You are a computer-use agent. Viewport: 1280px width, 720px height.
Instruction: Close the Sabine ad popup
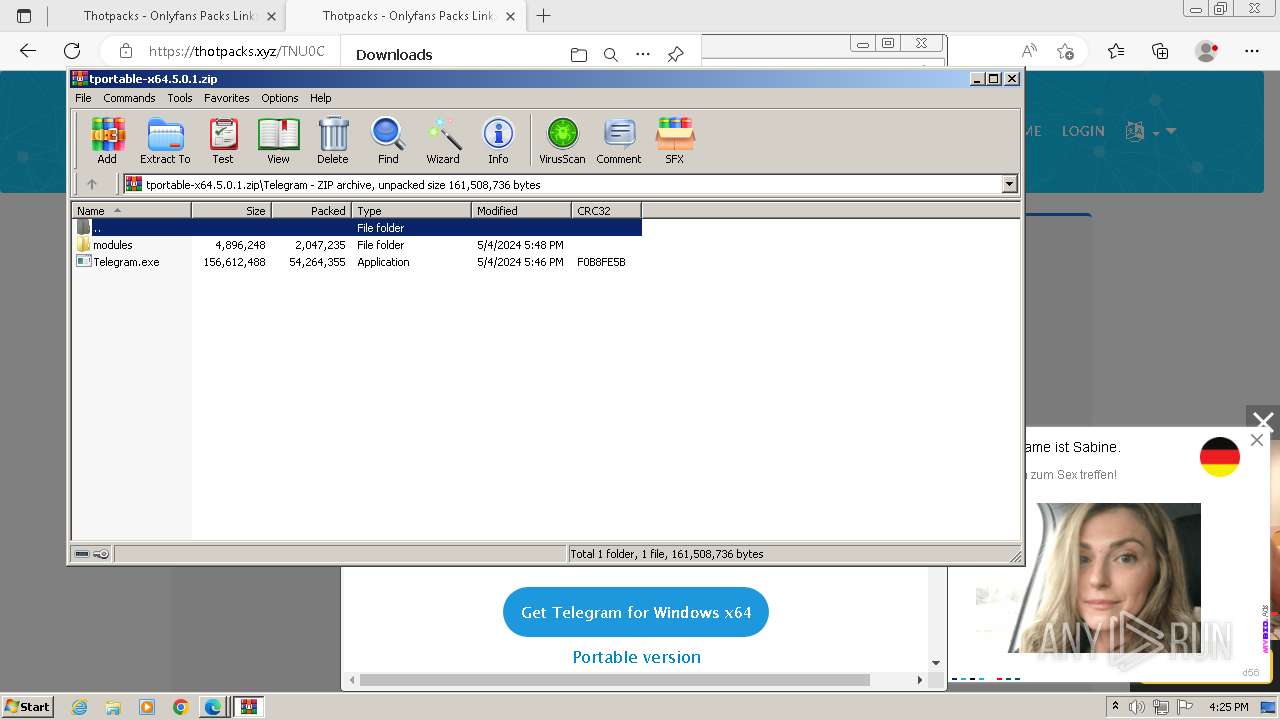point(1257,440)
